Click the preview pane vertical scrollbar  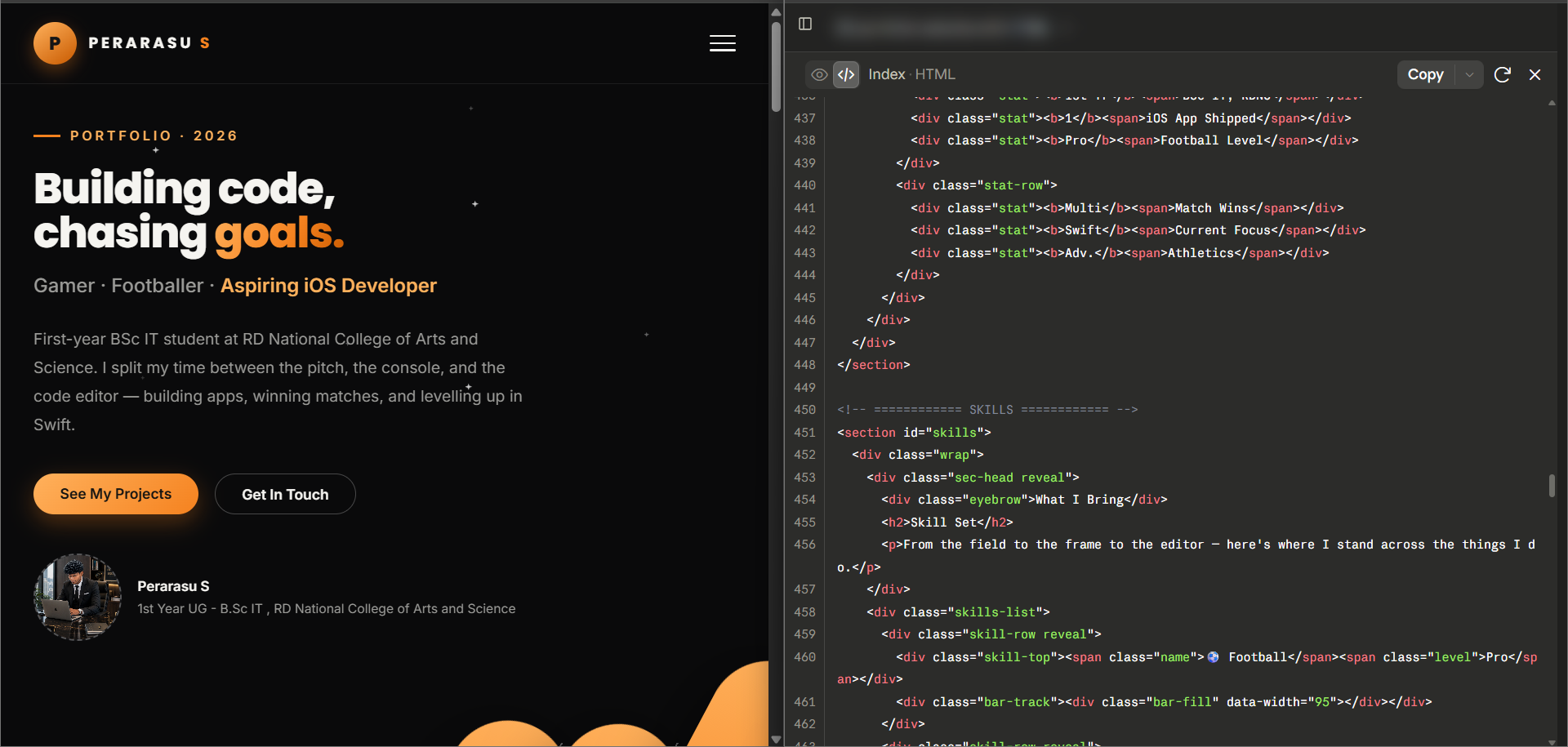pyautogui.click(x=776, y=65)
